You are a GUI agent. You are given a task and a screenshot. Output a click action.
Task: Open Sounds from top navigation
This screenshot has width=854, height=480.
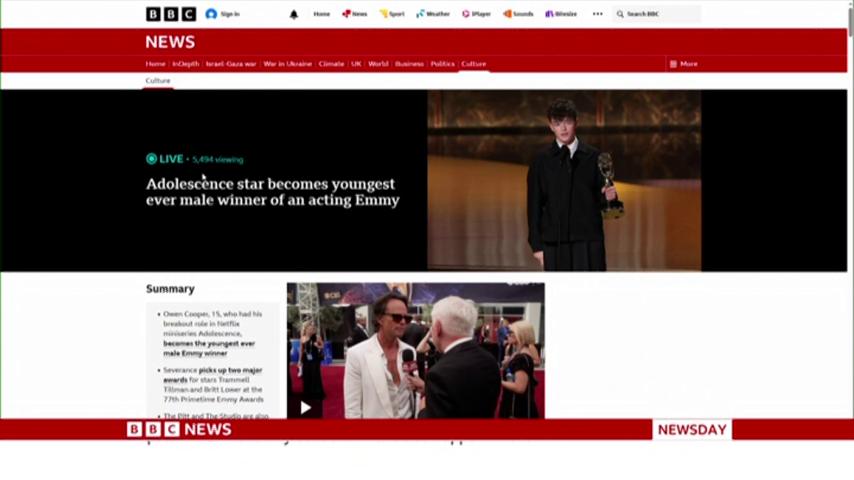pyautogui.click(x=518, y=14)
